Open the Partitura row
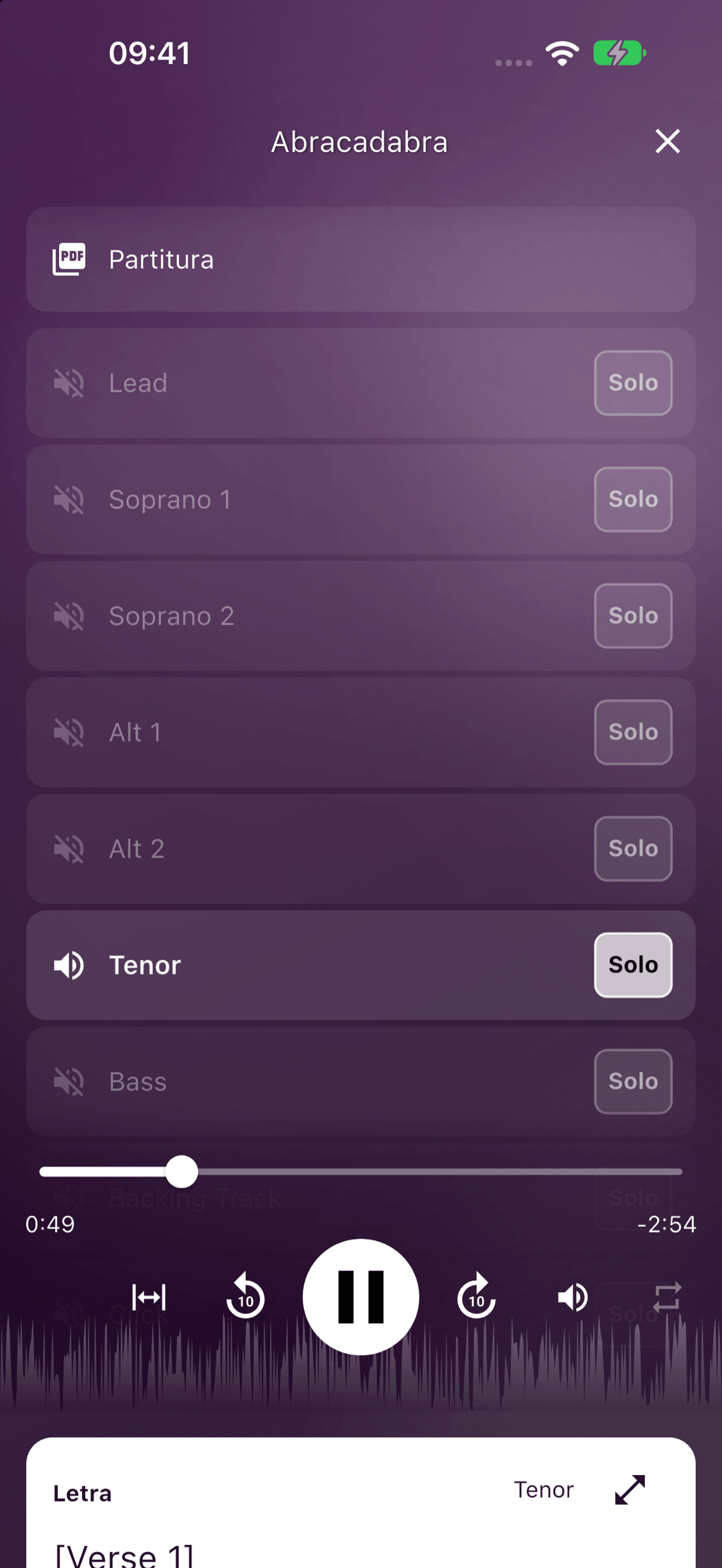This screenshot has width=722, height=1568. (x=361, y=259)
